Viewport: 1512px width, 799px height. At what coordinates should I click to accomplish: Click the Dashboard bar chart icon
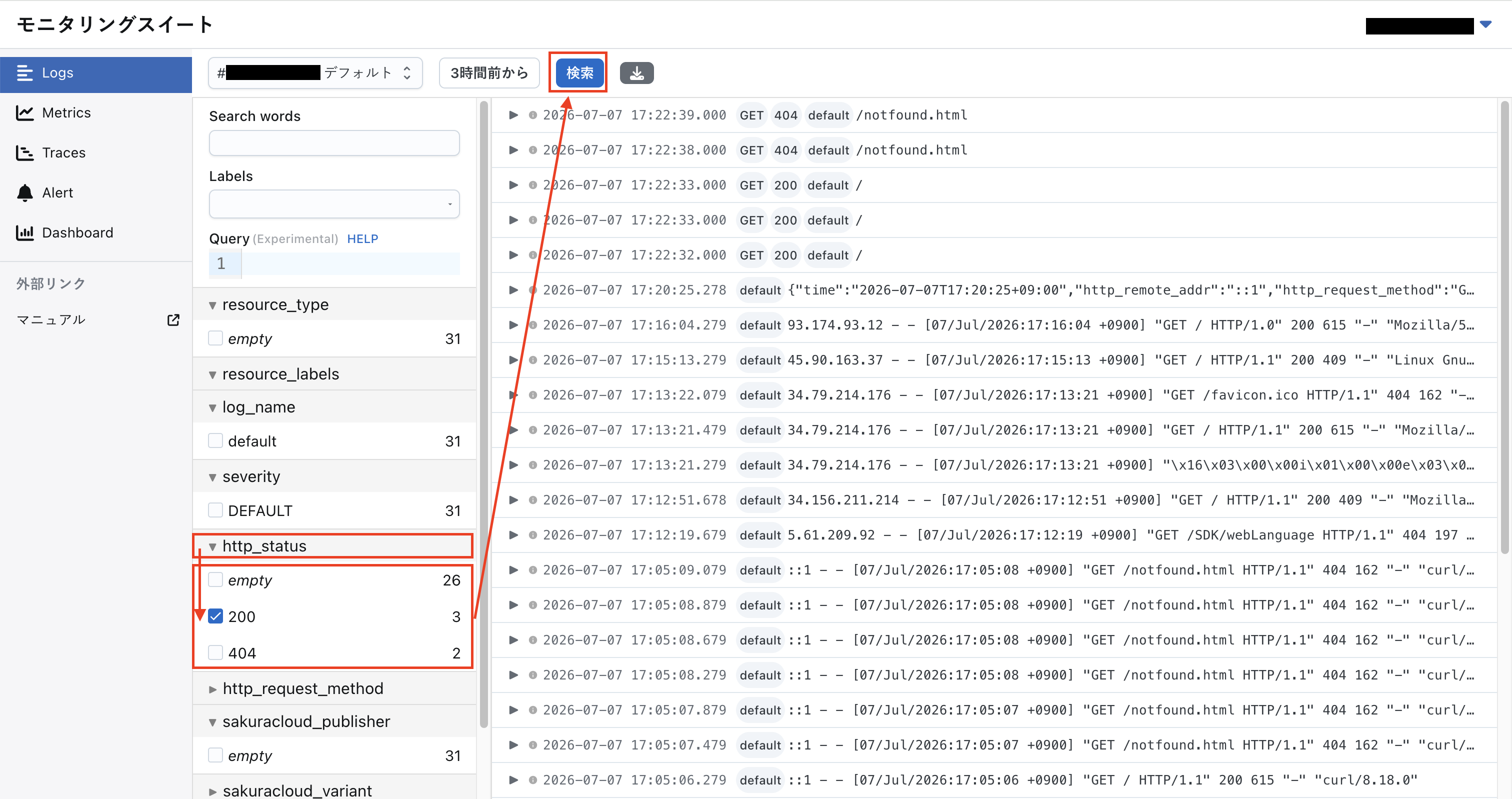[24, 232]
